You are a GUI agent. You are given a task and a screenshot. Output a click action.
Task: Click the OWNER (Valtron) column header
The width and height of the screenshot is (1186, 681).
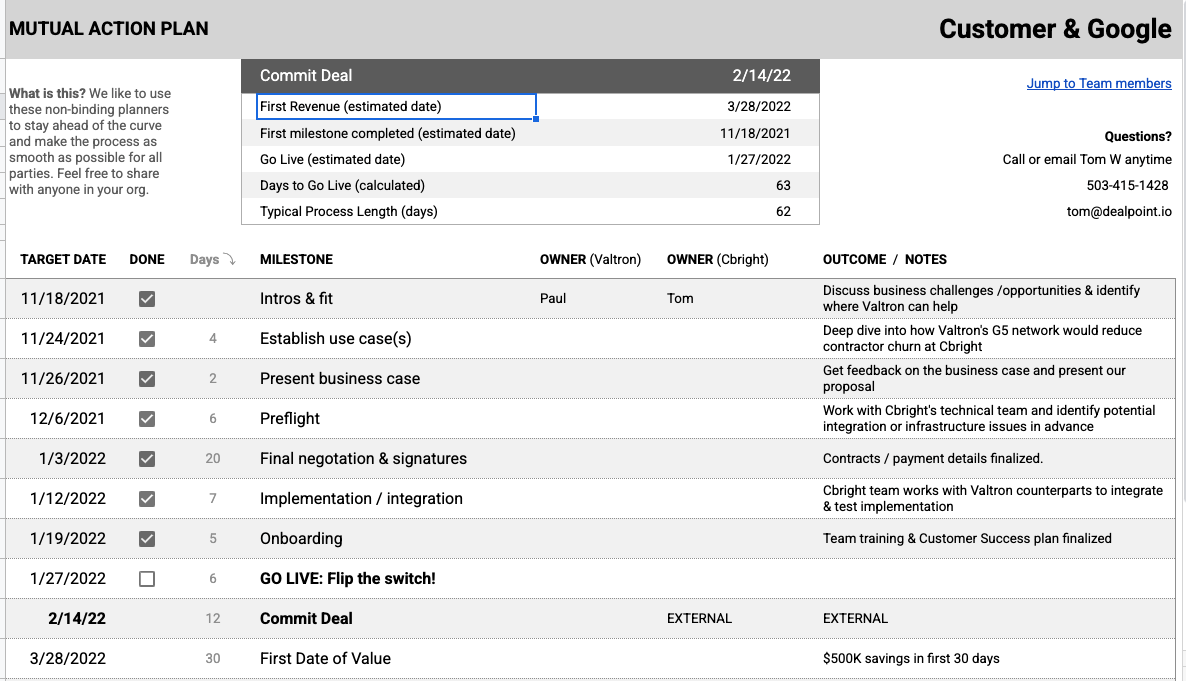590,260
